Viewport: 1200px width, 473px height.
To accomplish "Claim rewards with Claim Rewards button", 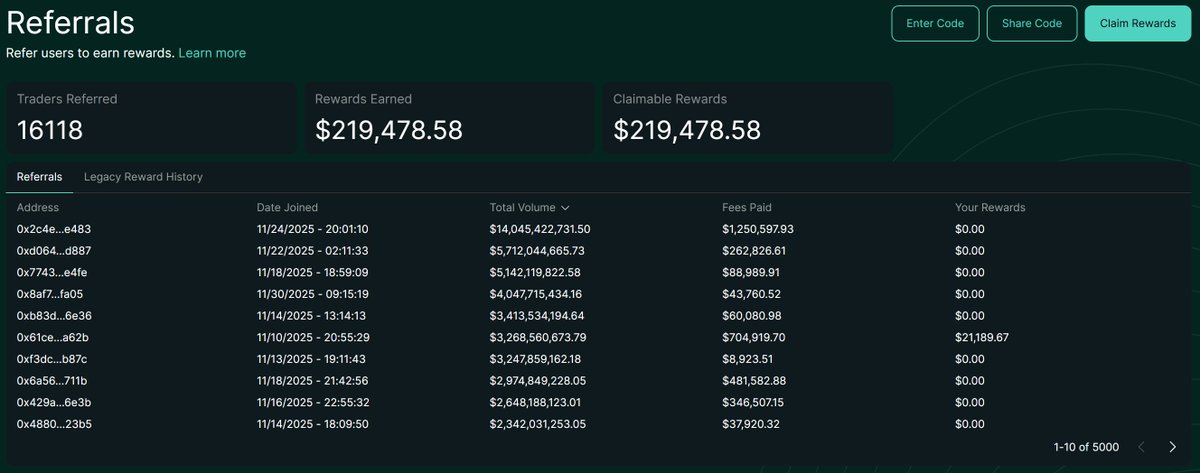I will [x=1138, y=23].
